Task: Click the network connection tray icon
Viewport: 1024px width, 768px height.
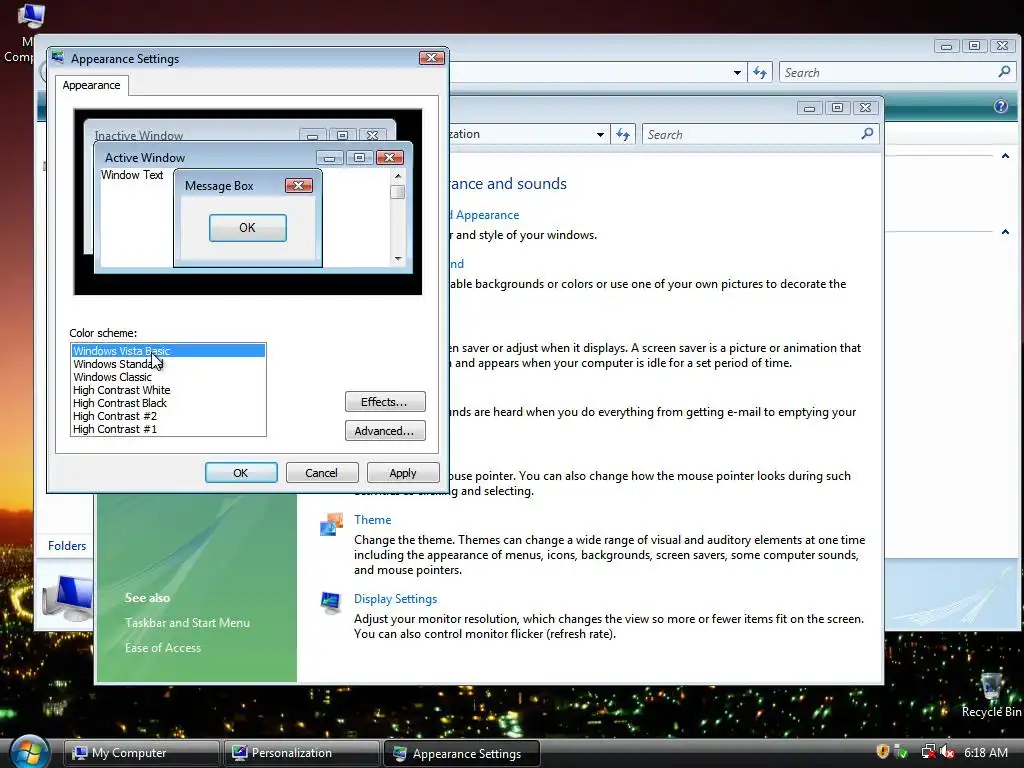Action: coord(927,752)
